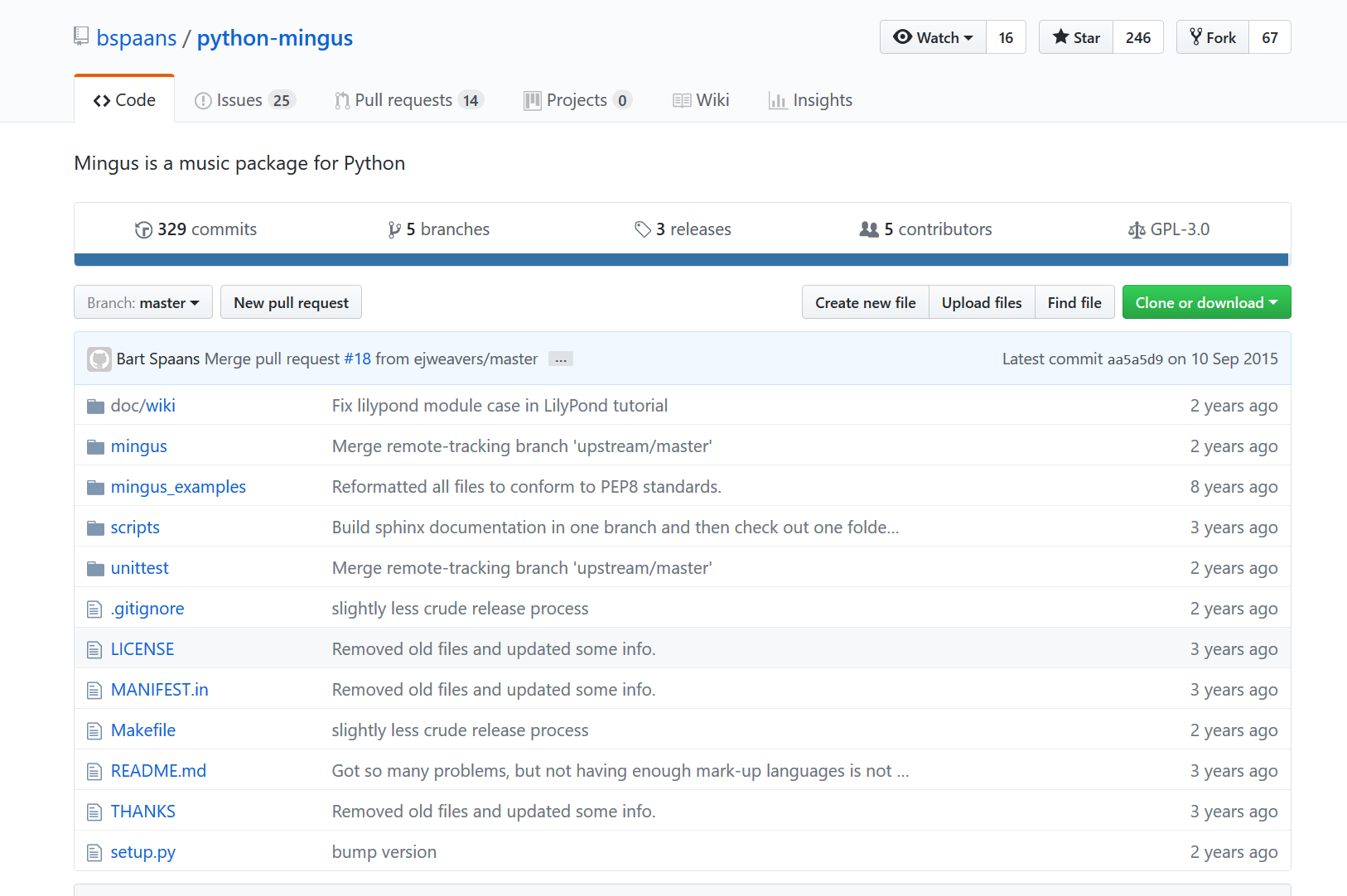Open the python-mingus repository link
This screenshot has width=1347, height=896.
pyautogui.click(x=275, y=38)
